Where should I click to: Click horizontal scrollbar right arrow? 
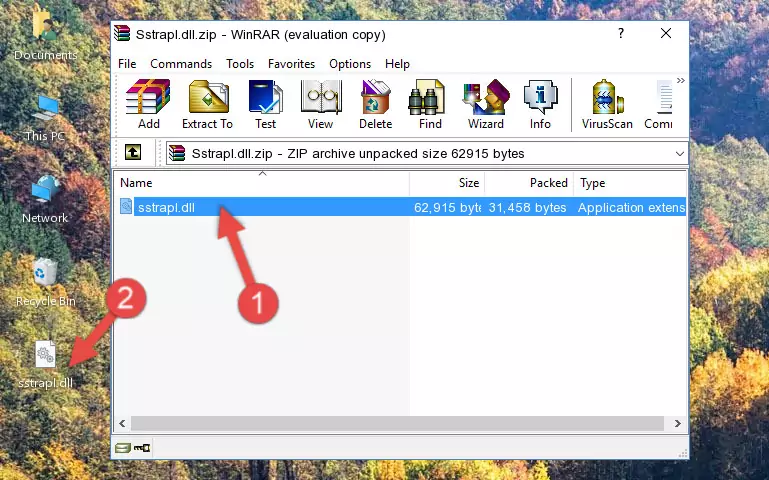678,423
